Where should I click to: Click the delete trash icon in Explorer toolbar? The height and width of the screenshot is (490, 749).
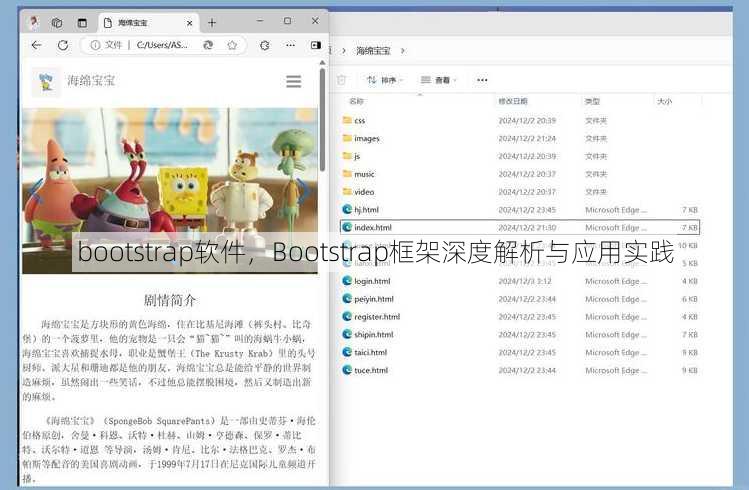click(341, 80)
